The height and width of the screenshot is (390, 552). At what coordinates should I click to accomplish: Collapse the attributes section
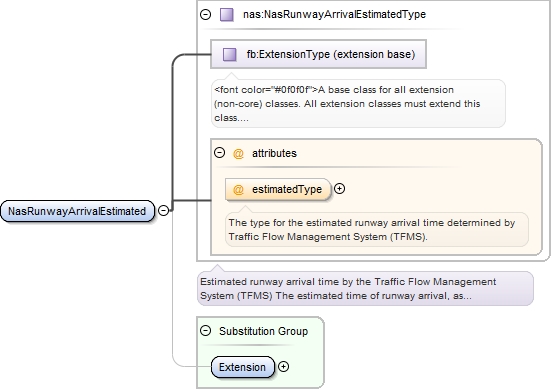[x=219, y=153]
